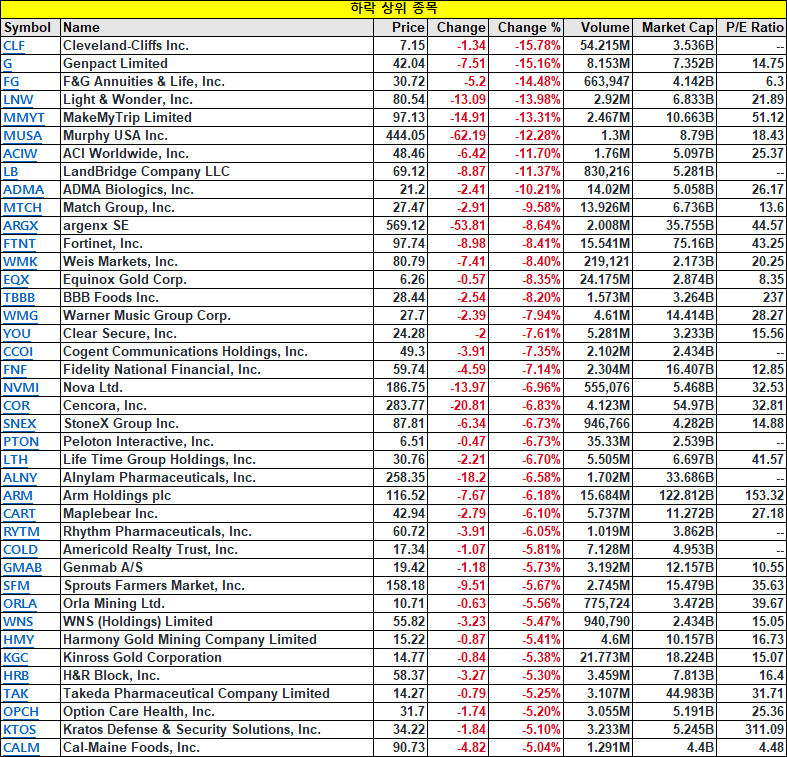Image resolution: width=787 pixels, height=757 pixels.
Task: Open the CLF ticker link
Action: [x=14, y=46]
